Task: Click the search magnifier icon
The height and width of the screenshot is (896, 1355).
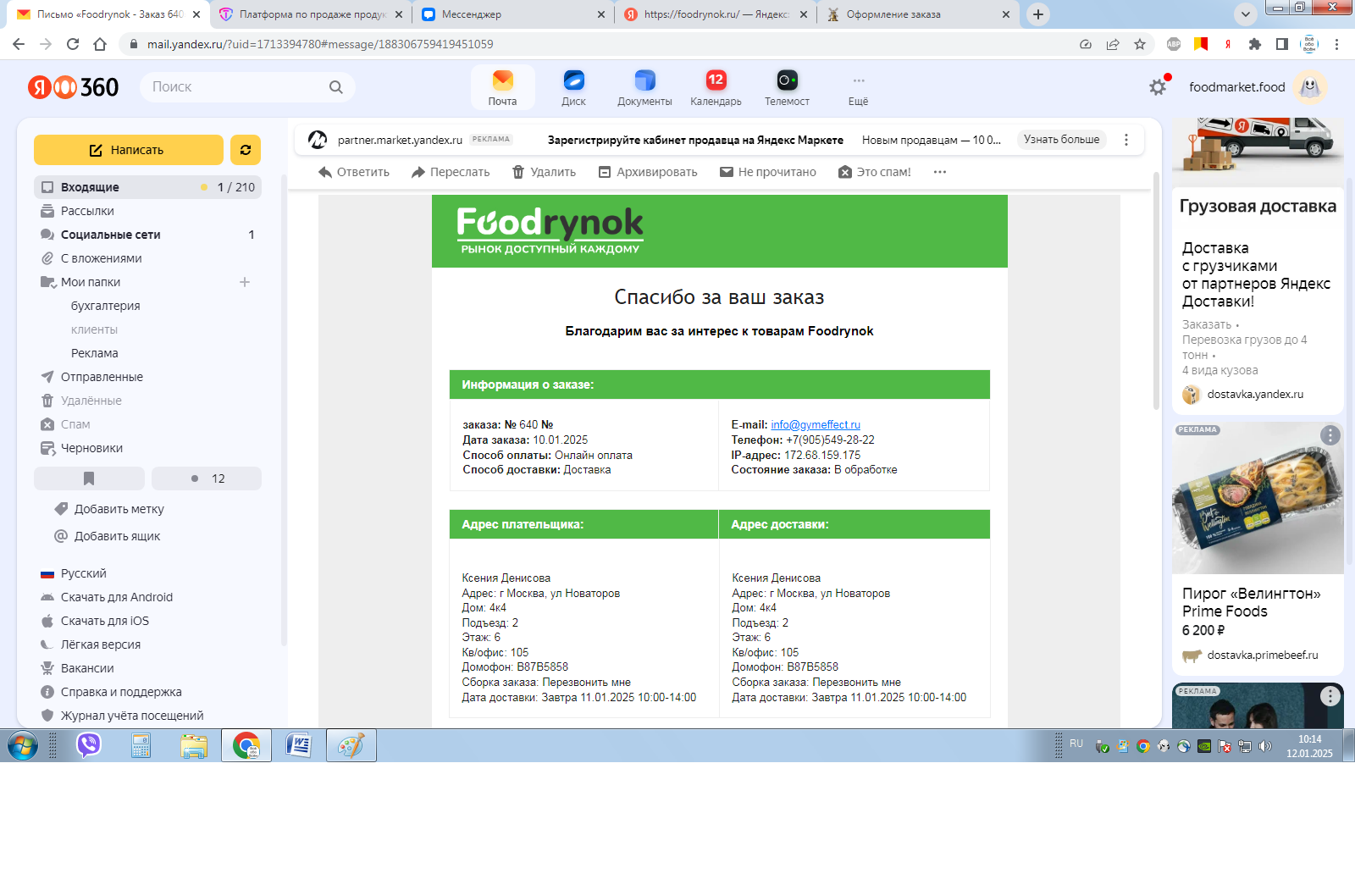Action: coord(336,86)
